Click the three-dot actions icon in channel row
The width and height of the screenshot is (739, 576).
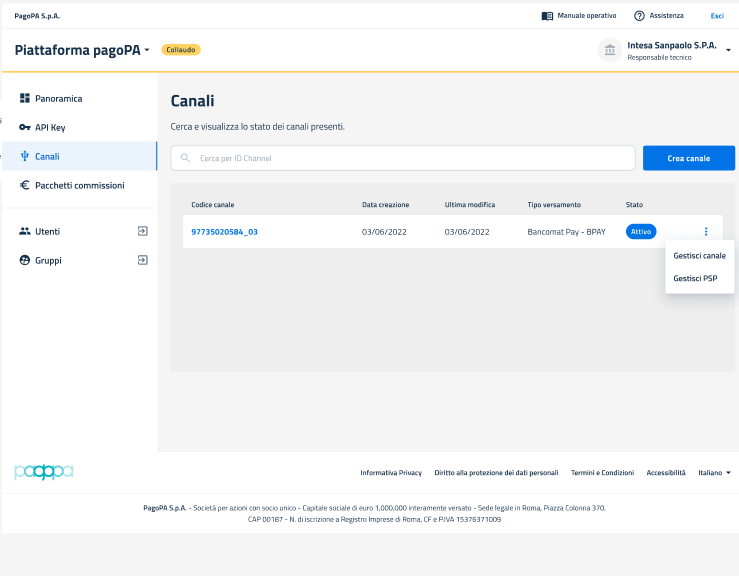point(705,231)
